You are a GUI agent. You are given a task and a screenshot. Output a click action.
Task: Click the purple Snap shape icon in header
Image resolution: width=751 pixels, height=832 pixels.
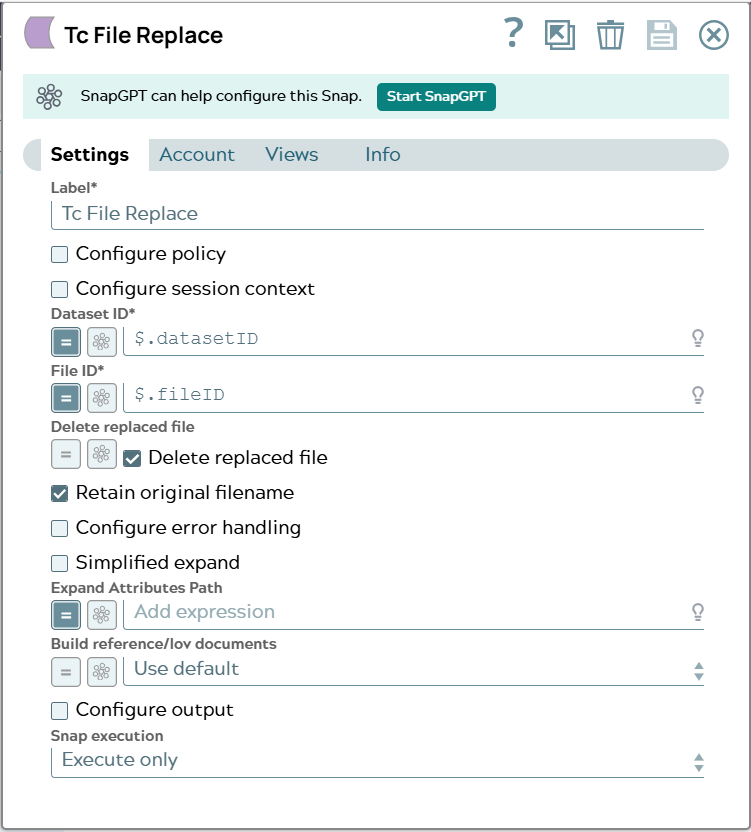[x=40, y=33]
